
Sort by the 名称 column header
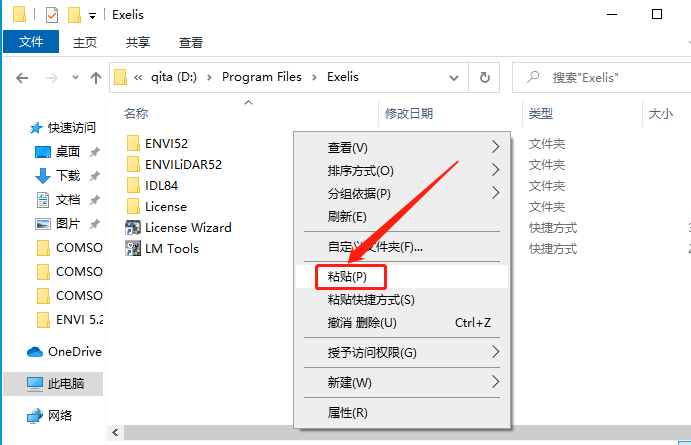click(136, 114)
